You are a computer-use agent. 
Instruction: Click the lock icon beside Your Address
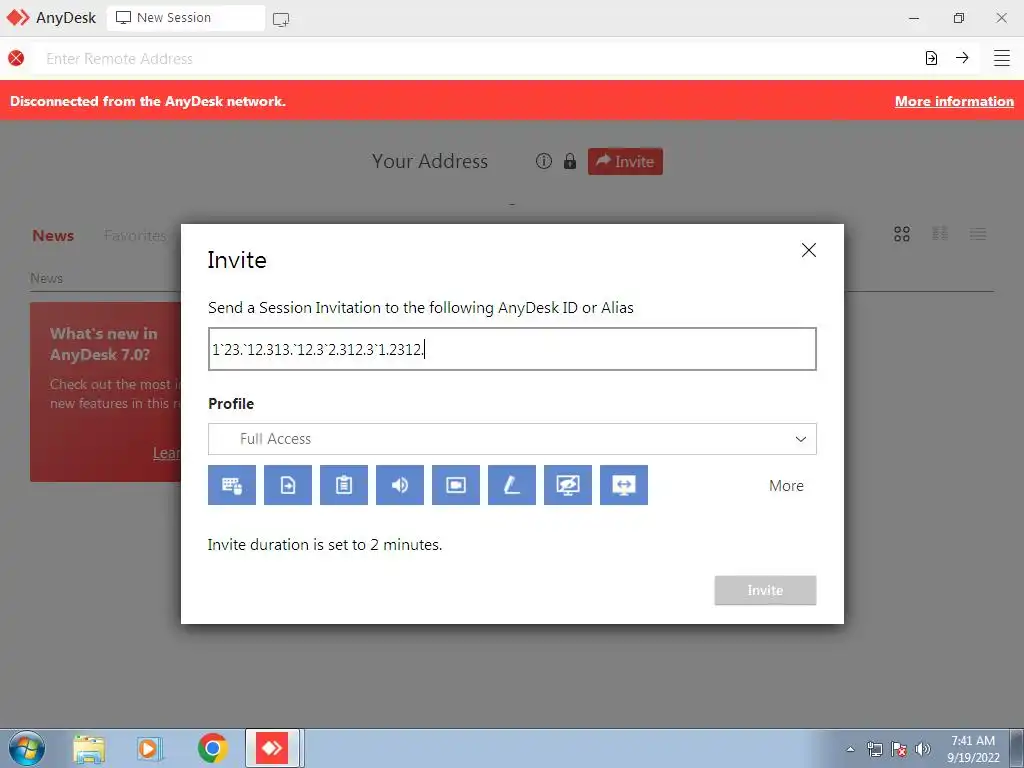[570, 161]
